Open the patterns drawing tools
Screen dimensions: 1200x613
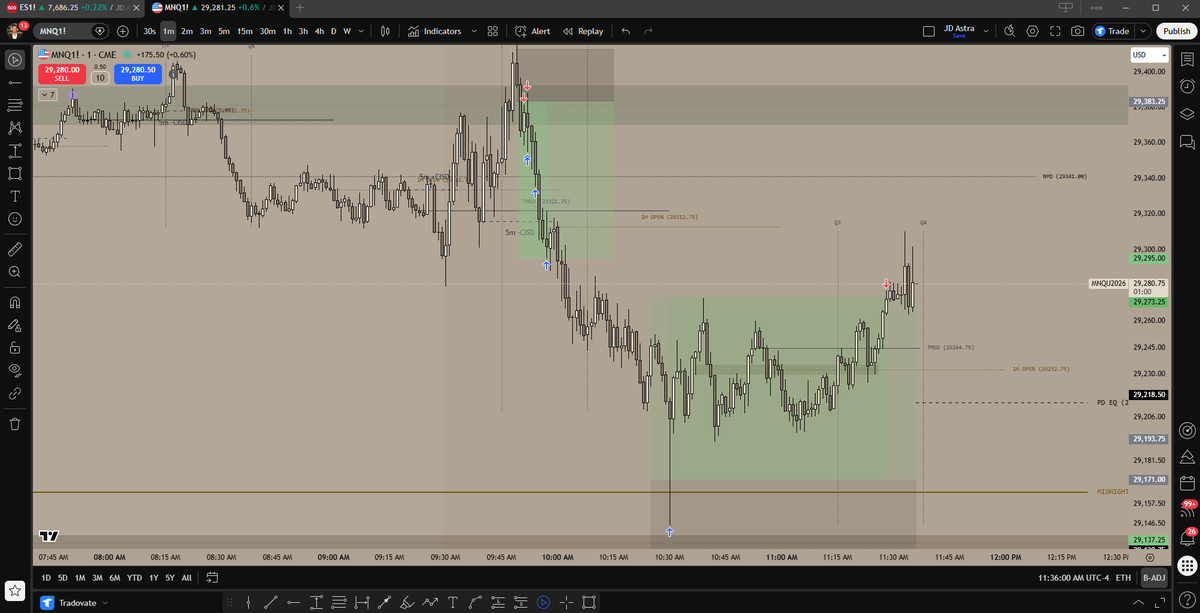pos(15,127)
